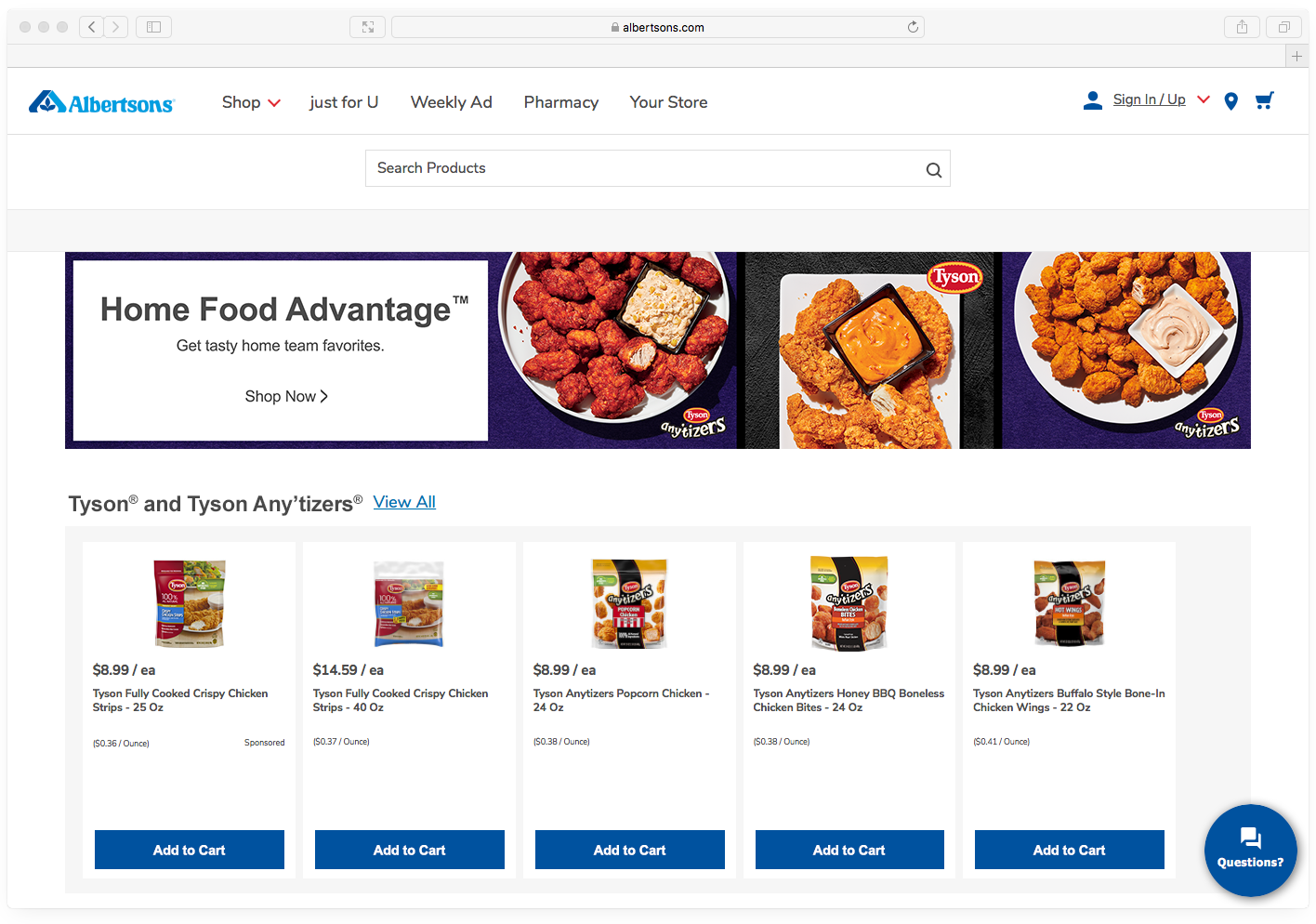Open the shopping cart icon
This screenshot has width=1316, height=924.
(1264, 100)
